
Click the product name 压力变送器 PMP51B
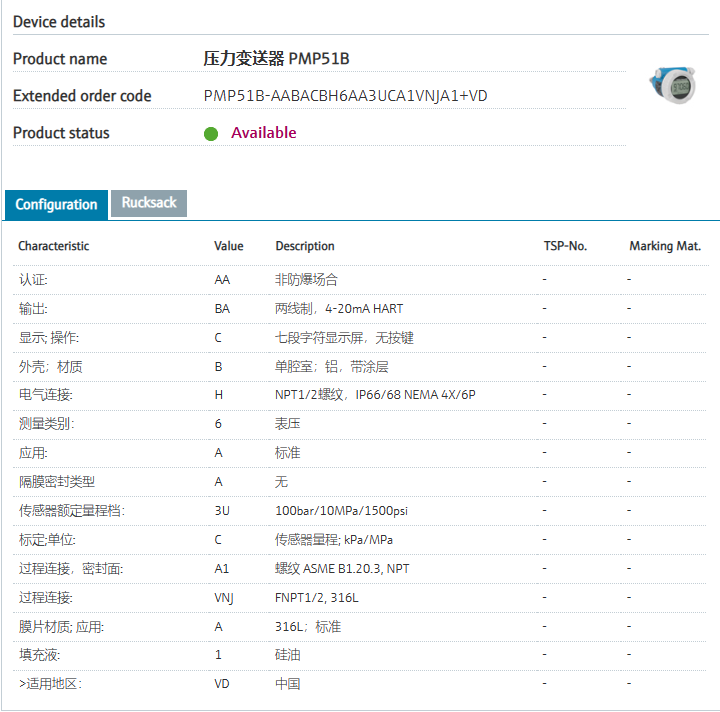coord(276,59)
